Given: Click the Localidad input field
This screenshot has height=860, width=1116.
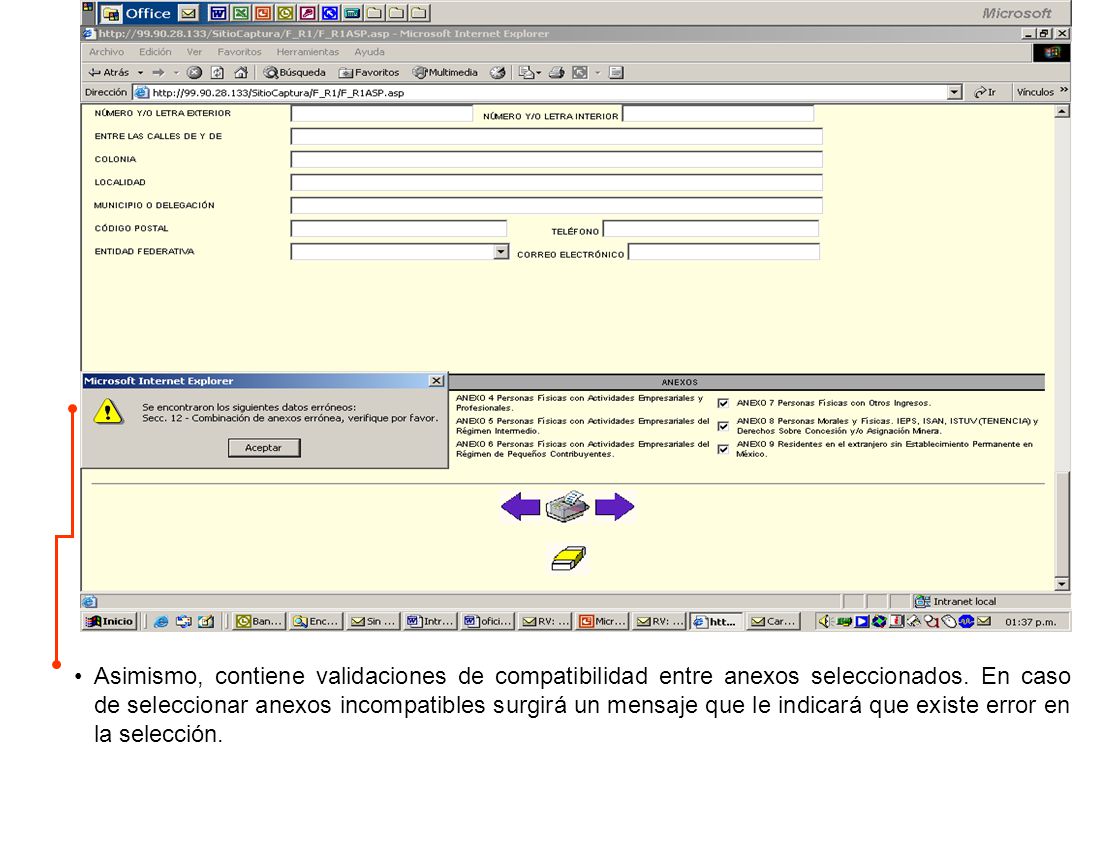Looking at the screenshot, I should (557, 183).
